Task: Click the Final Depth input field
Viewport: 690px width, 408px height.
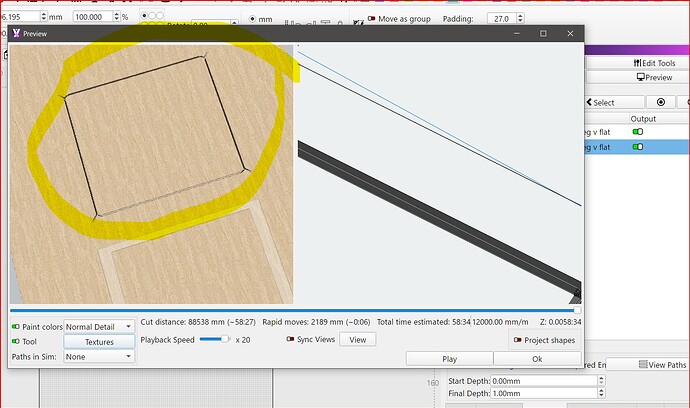Action: point(544,393)
